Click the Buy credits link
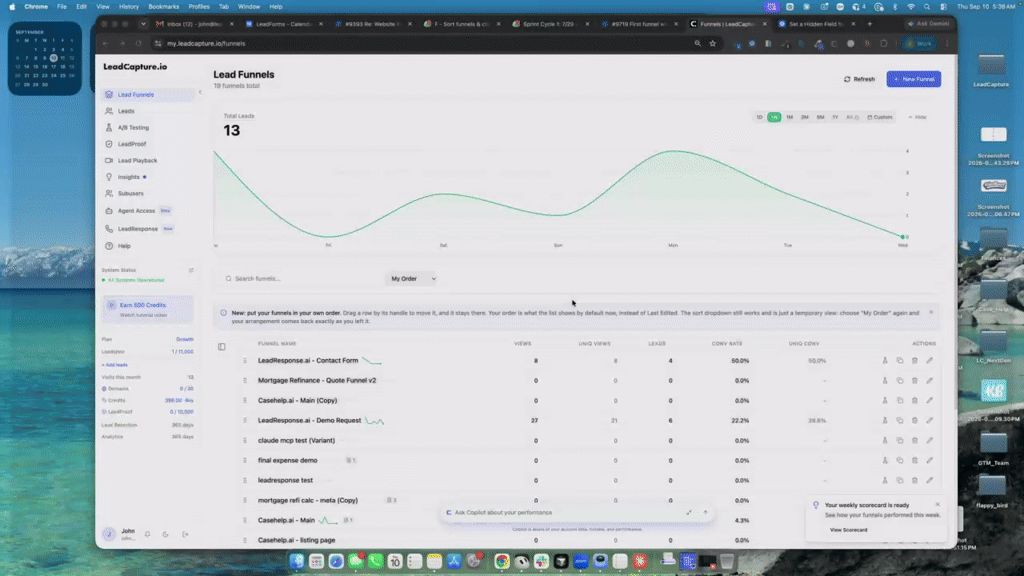1024x576 pixels. click(189, 400)
